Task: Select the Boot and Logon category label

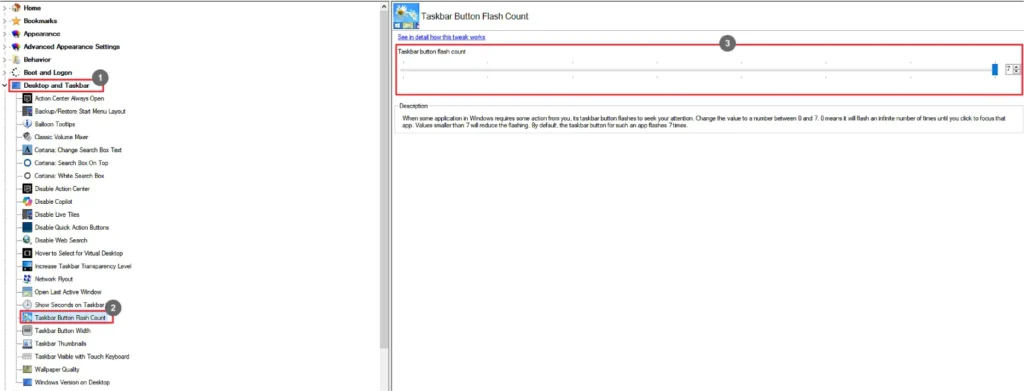Action: (x=48, y=72)
